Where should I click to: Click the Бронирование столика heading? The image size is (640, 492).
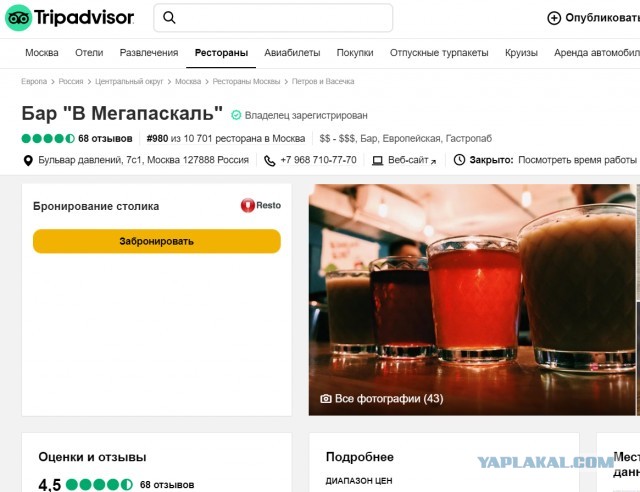pos(96,206)
